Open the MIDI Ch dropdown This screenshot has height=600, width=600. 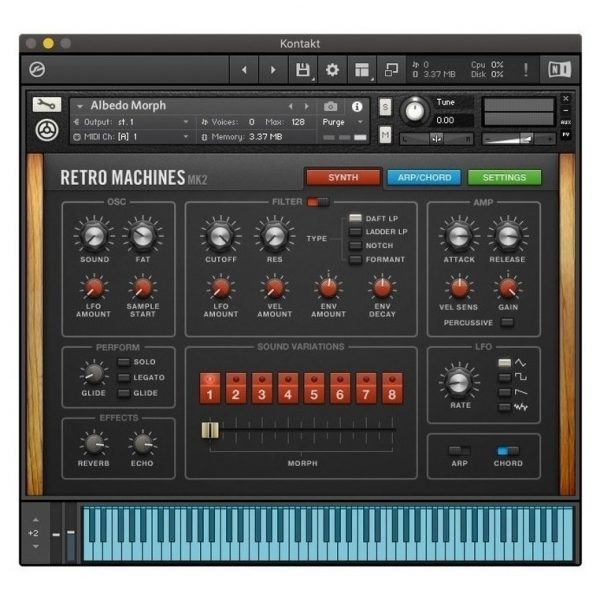pos(131,137)
